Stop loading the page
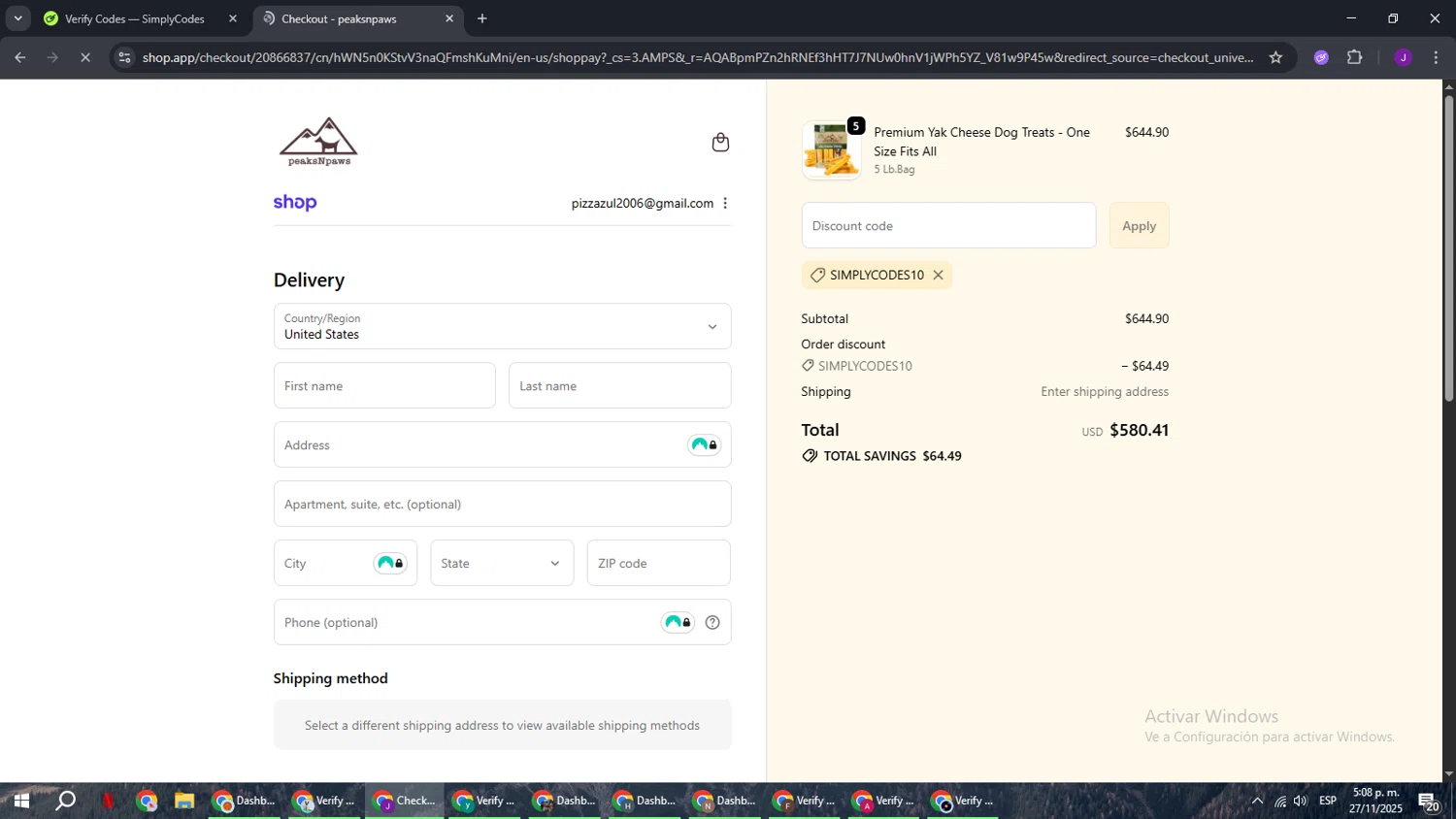1456x819 pixels. click(85, 57)
